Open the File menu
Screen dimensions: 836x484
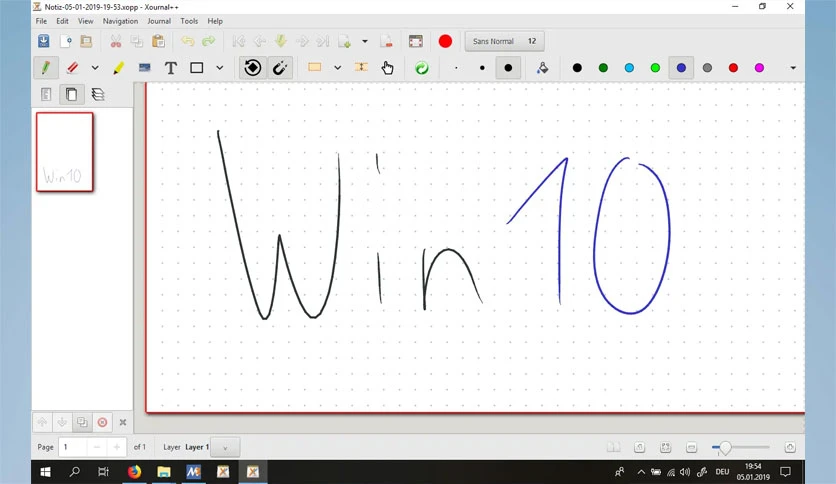tap(41, 21)
